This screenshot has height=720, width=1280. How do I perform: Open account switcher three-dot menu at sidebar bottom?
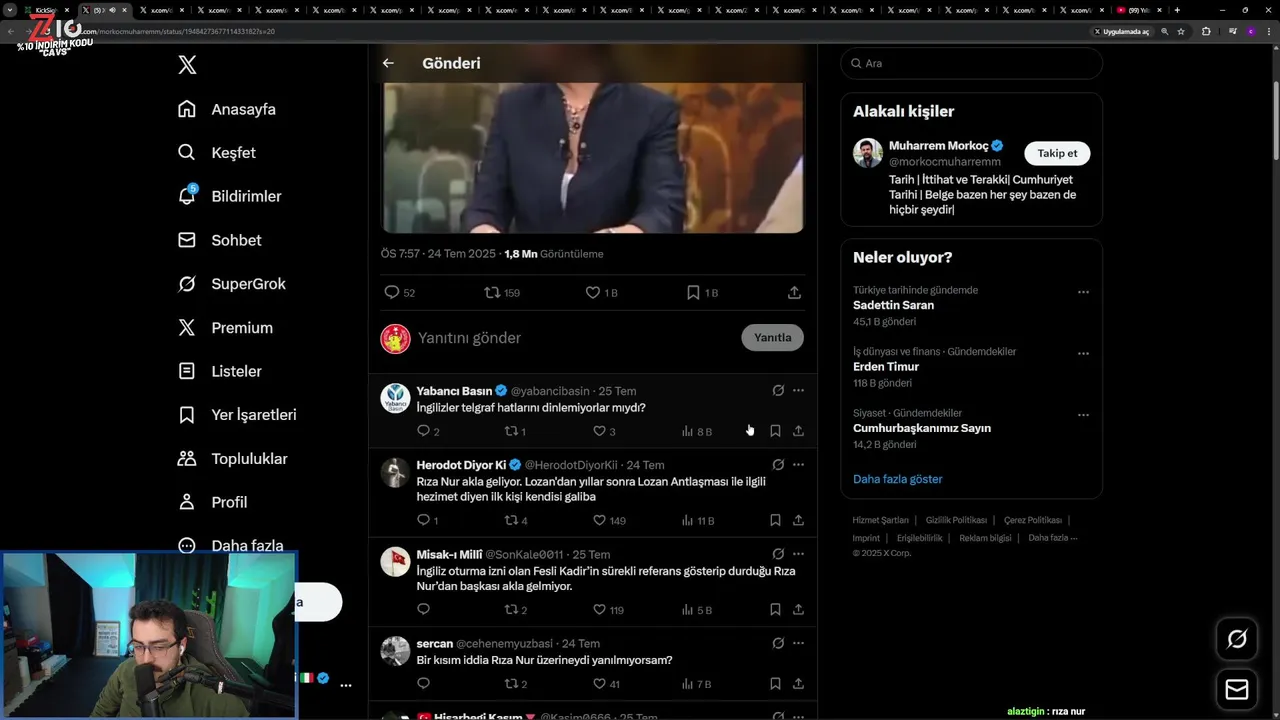click(x=346, y=685)
